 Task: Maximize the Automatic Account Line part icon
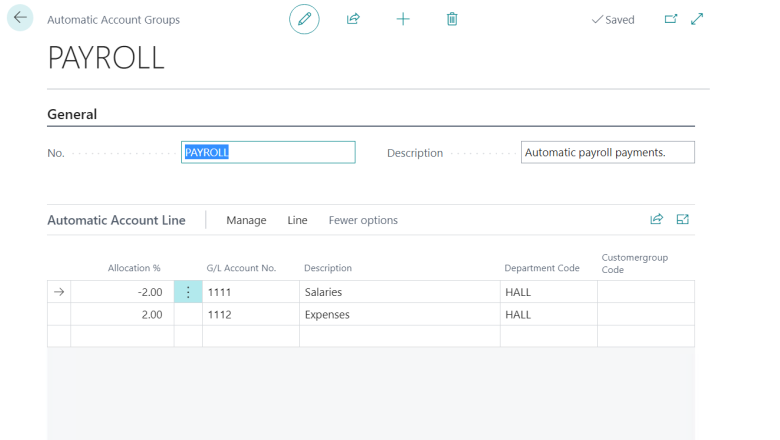click(x=682, y=219)
